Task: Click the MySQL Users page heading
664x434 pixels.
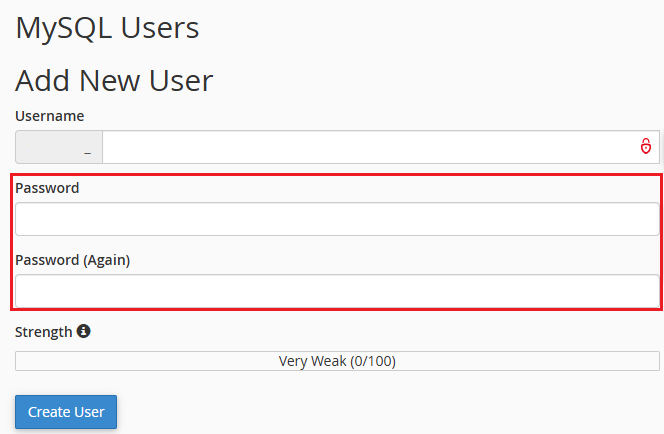Action: (x=107, y=29)
